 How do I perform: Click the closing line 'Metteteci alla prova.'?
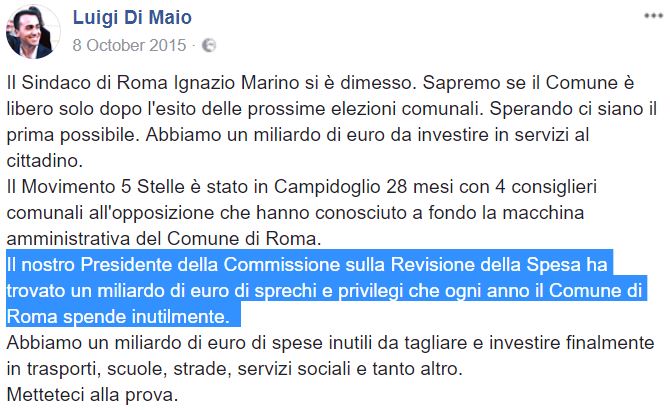[92, 395]
